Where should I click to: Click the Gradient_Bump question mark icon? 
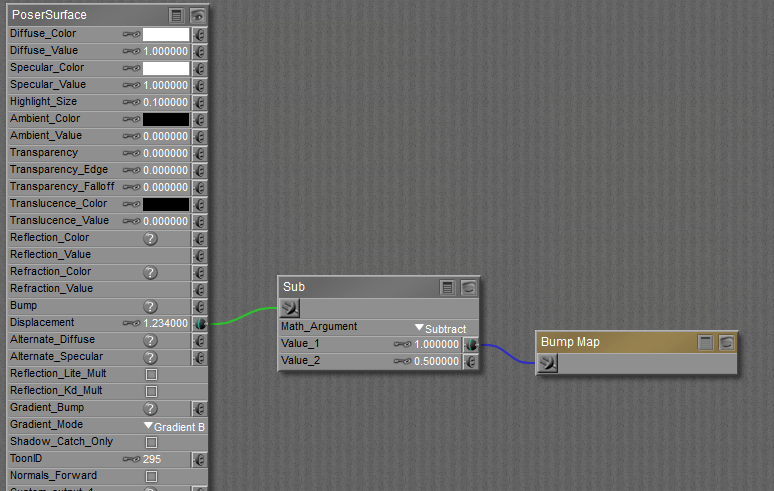[x=151, y=409]
